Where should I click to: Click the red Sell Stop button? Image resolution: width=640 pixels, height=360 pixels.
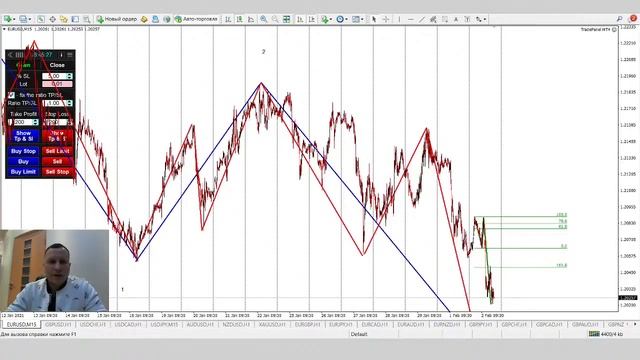pos(57,172)
